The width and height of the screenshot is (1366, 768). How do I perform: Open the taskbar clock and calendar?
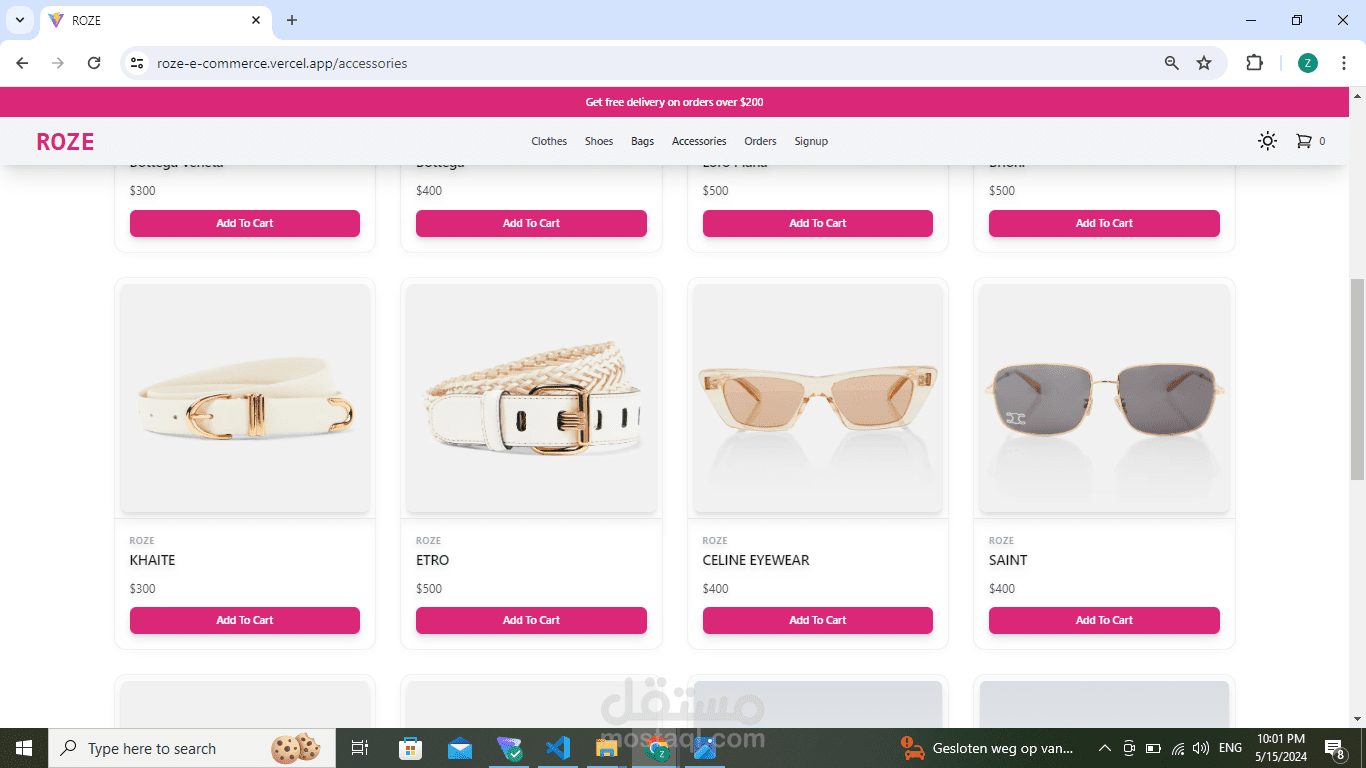click(x=1282, y=748)
